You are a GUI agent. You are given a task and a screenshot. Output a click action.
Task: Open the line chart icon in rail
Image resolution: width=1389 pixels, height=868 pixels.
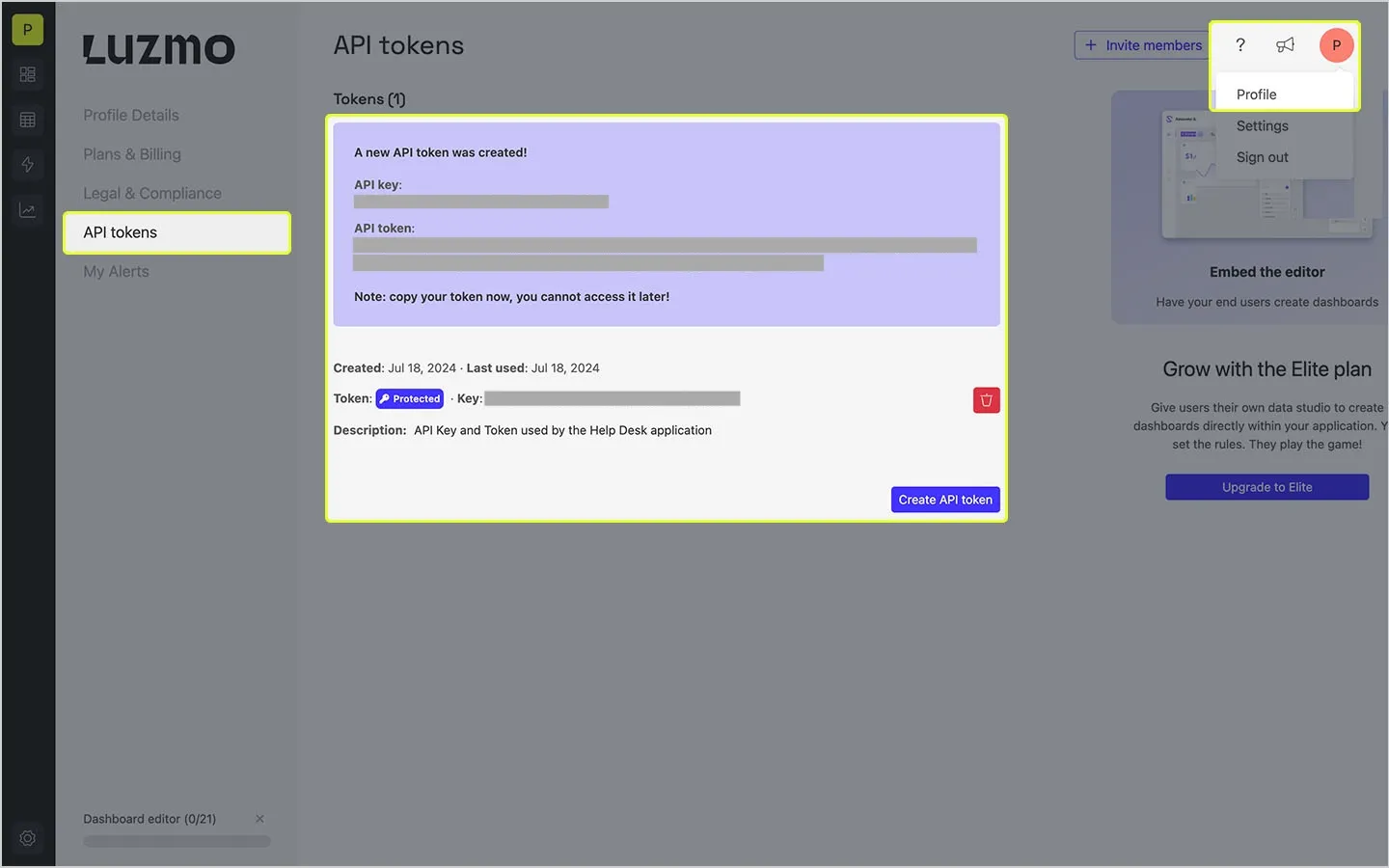click(x=27, y=210)
